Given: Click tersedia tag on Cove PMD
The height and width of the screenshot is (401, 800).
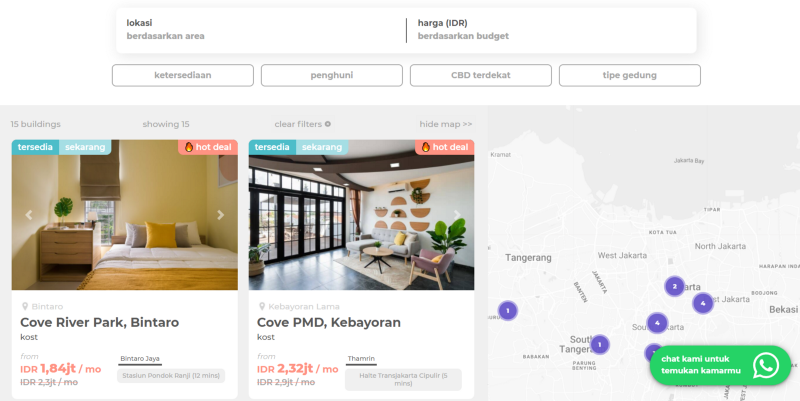Looking at the screenshot, I should tap(272, 147).
